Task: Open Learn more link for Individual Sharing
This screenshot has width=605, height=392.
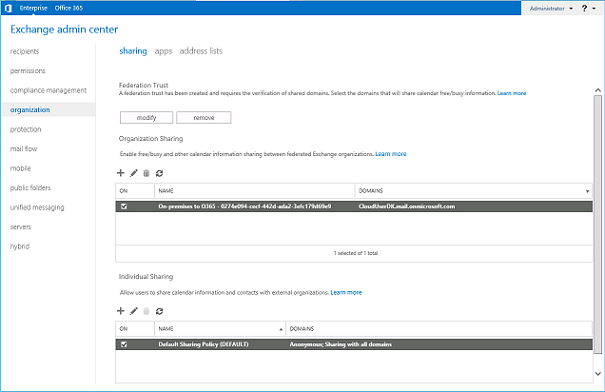Action: tap(346, 292)
